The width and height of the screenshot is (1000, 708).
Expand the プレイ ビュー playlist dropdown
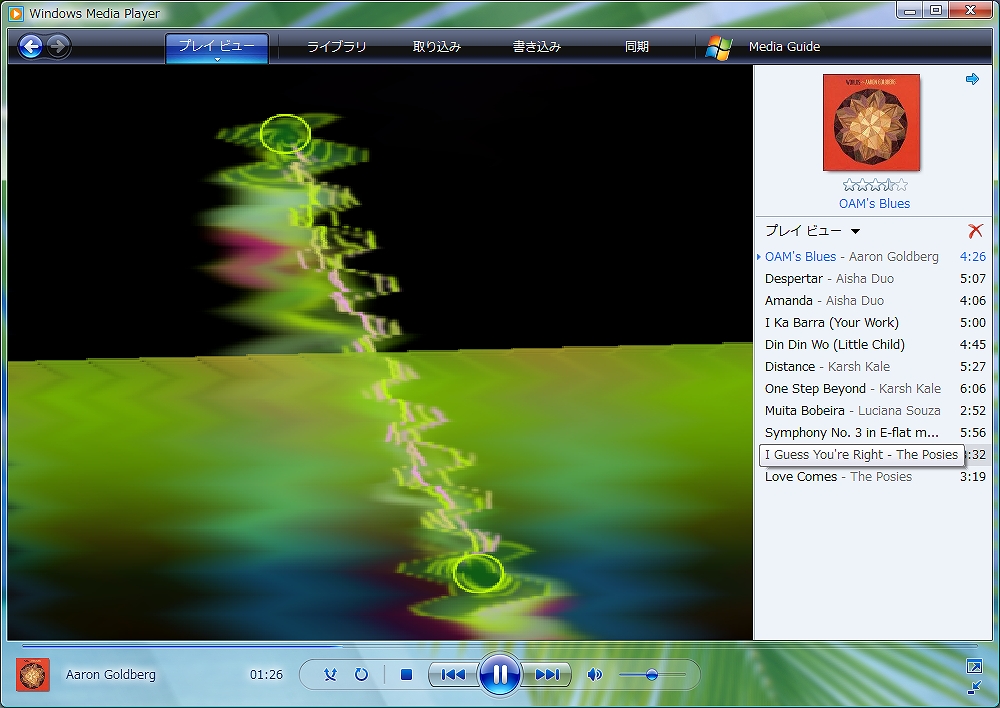tap(855, 232)
